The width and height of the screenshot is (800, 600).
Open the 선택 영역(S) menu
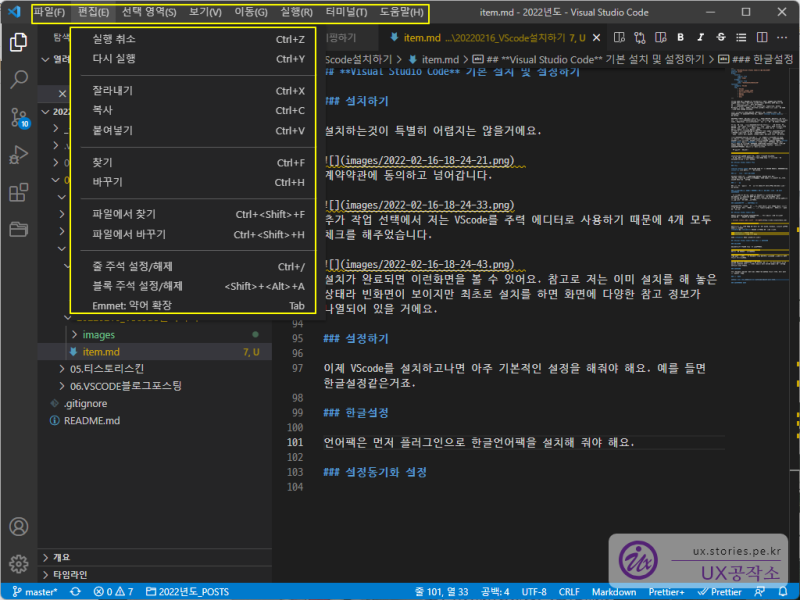[149, 12]
